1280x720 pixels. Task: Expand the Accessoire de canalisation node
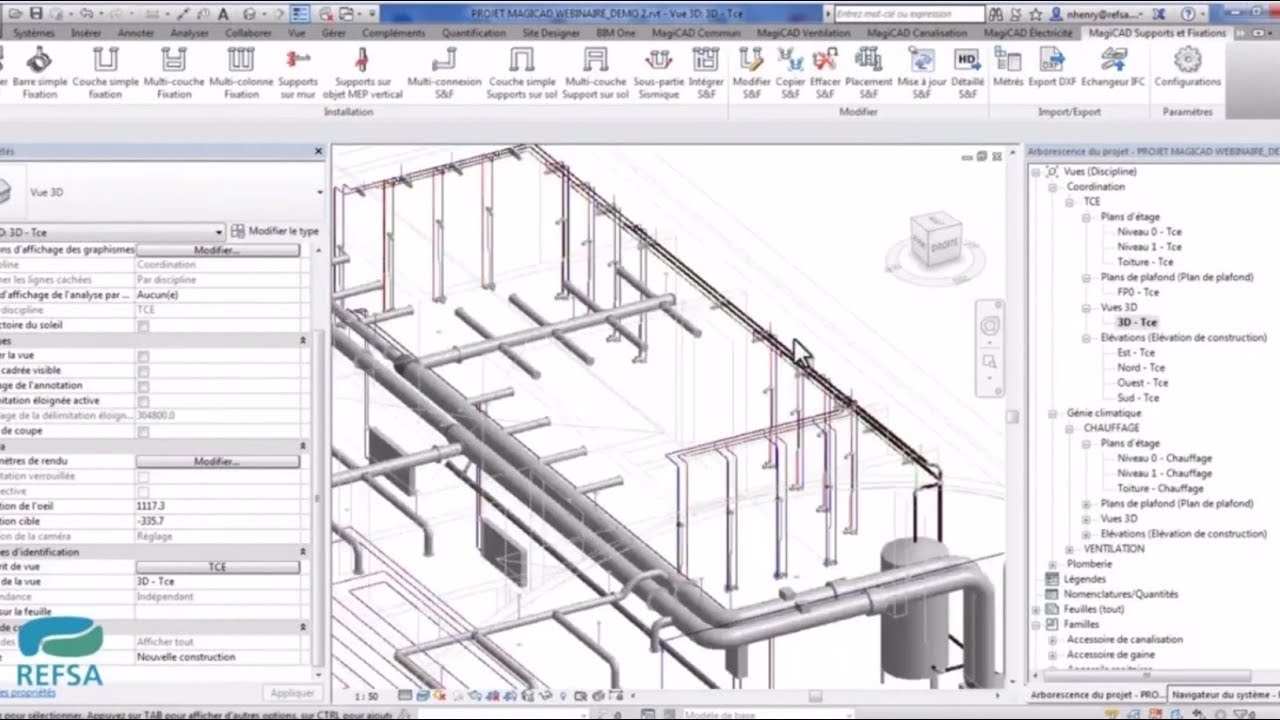(1053, 640)
